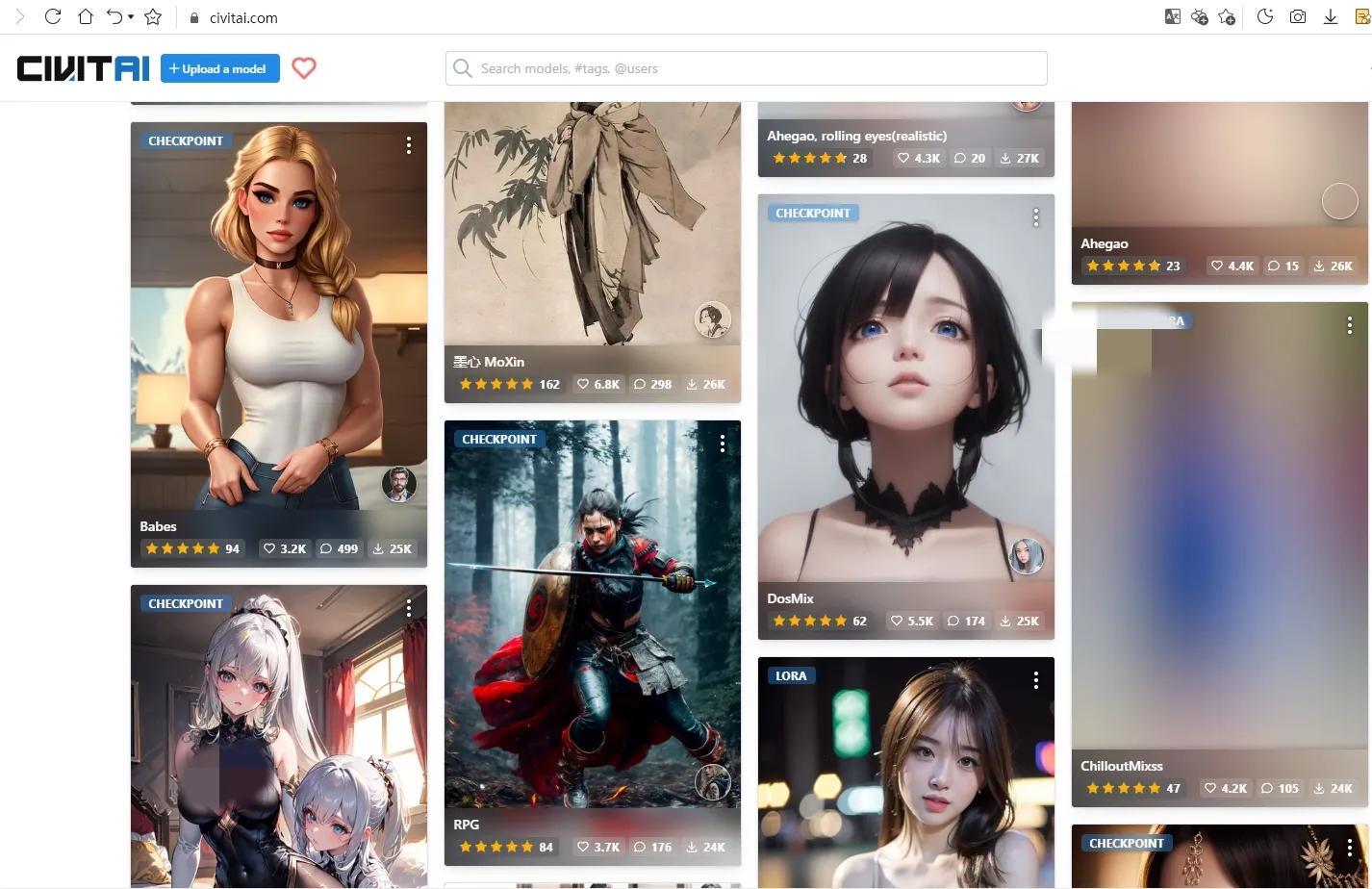Open the three-dot menu on the Babes card
The image size is (1372, 889).
[409, 144]
